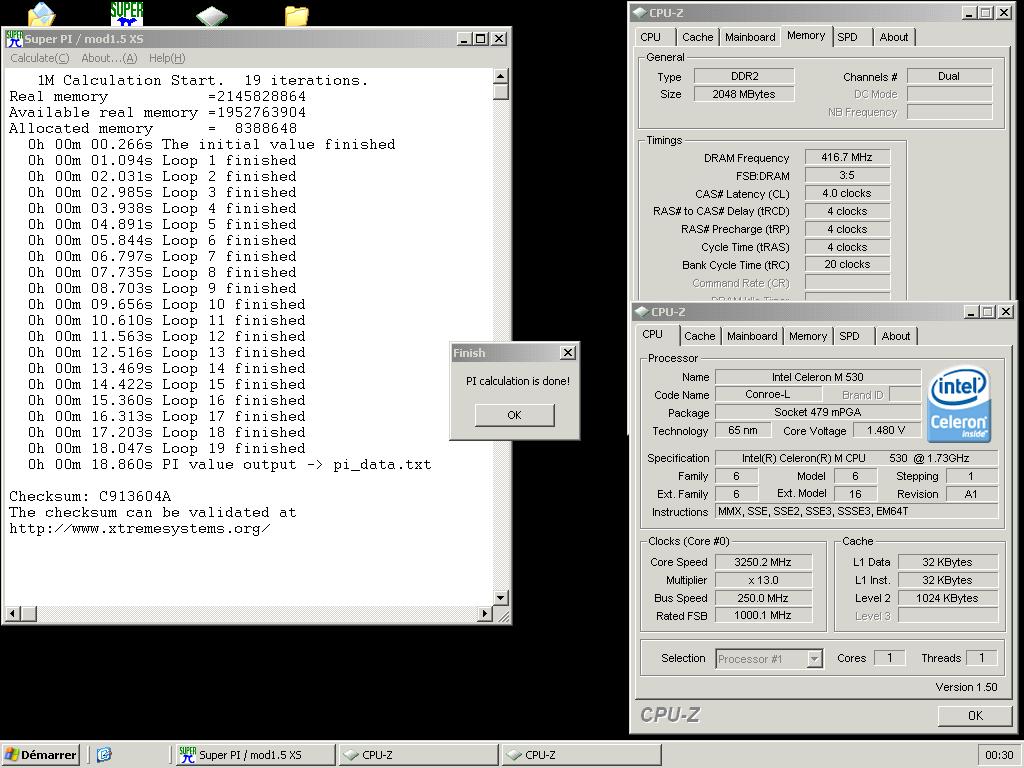This screenshot has height=768, width=1024.
Task: Switch to Memory tab in lower CPU-Z
Action: (x=808, y=336)
